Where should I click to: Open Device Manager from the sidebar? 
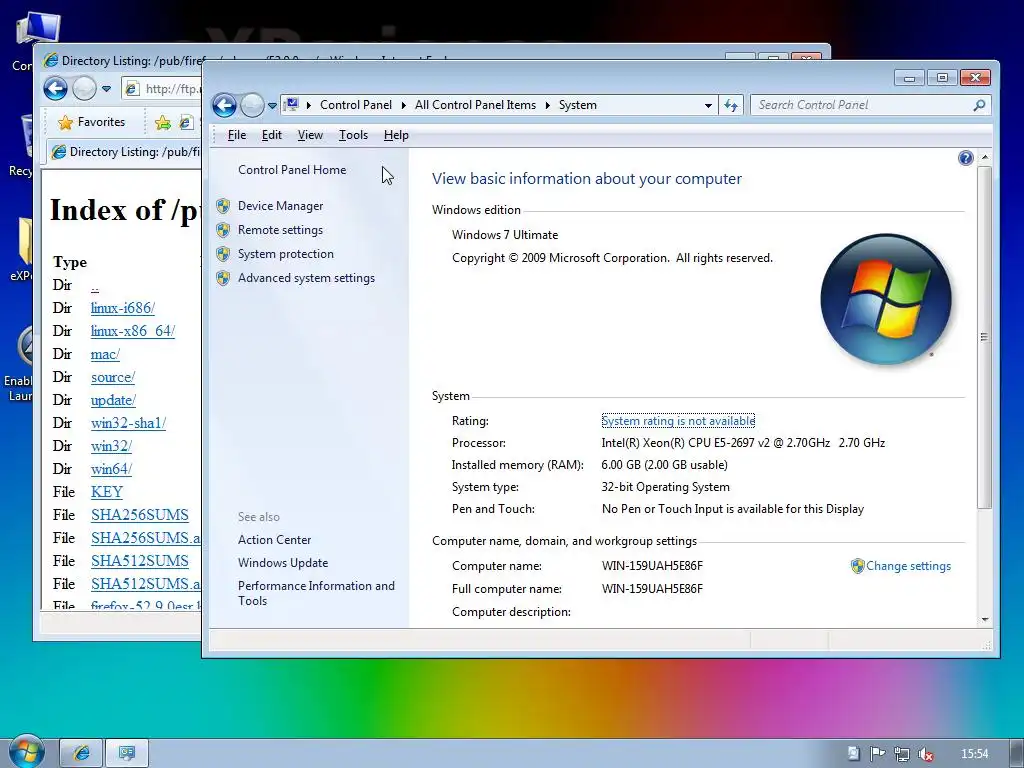click(280, 206)
